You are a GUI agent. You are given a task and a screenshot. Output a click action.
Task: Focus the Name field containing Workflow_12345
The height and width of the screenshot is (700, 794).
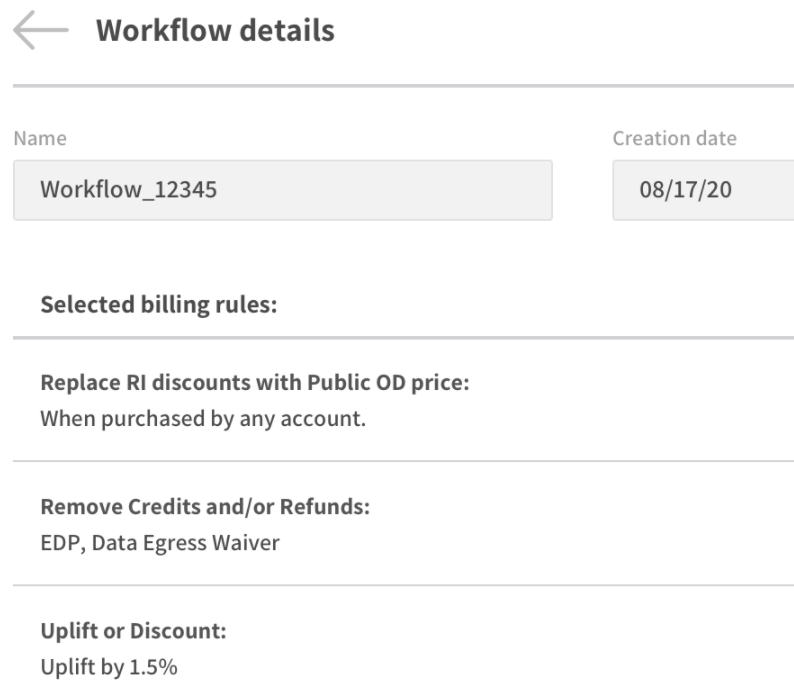[282, 190]
